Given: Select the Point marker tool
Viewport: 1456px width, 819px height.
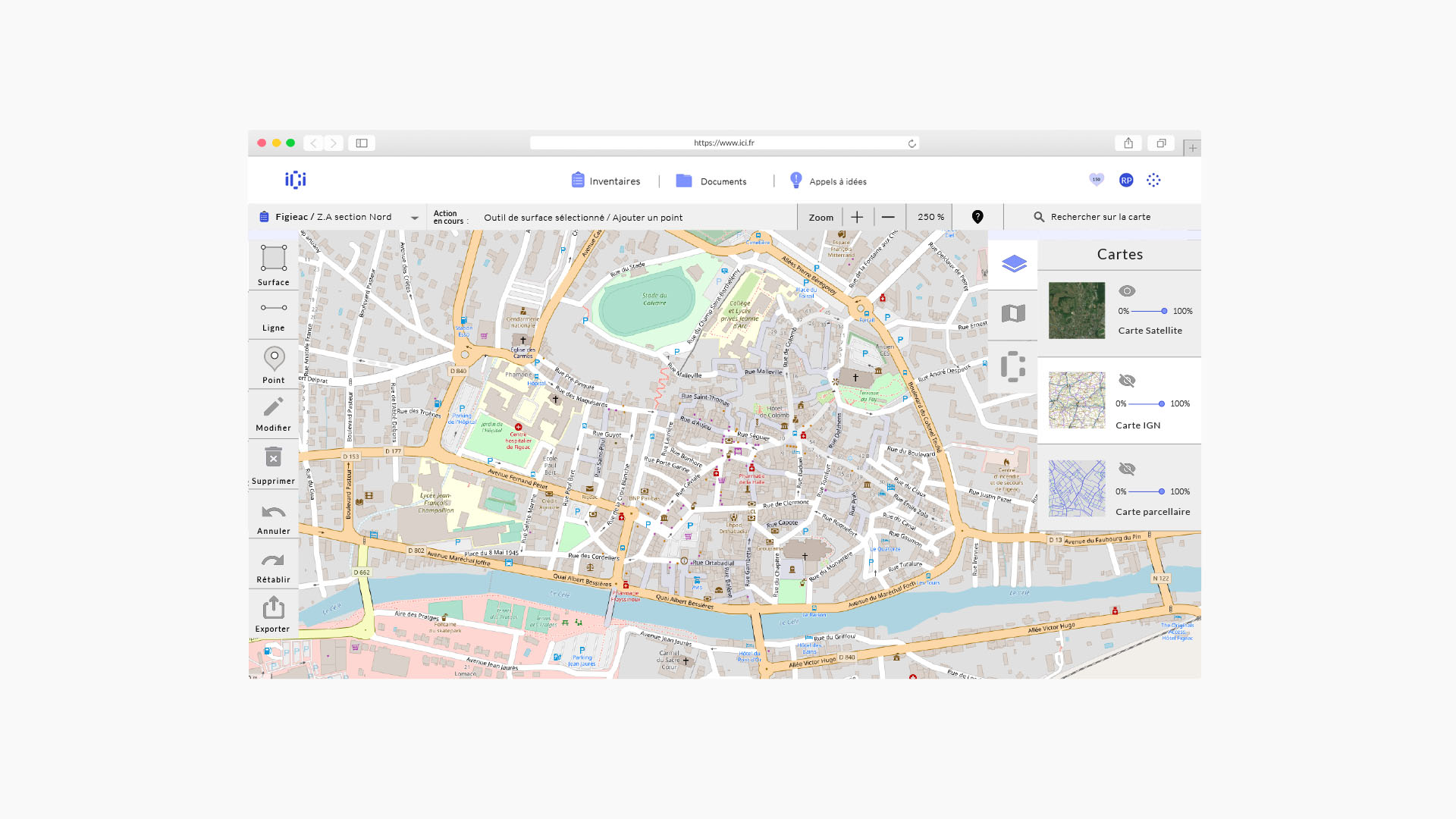Looking at the screenshot, I should pos(273,364).
